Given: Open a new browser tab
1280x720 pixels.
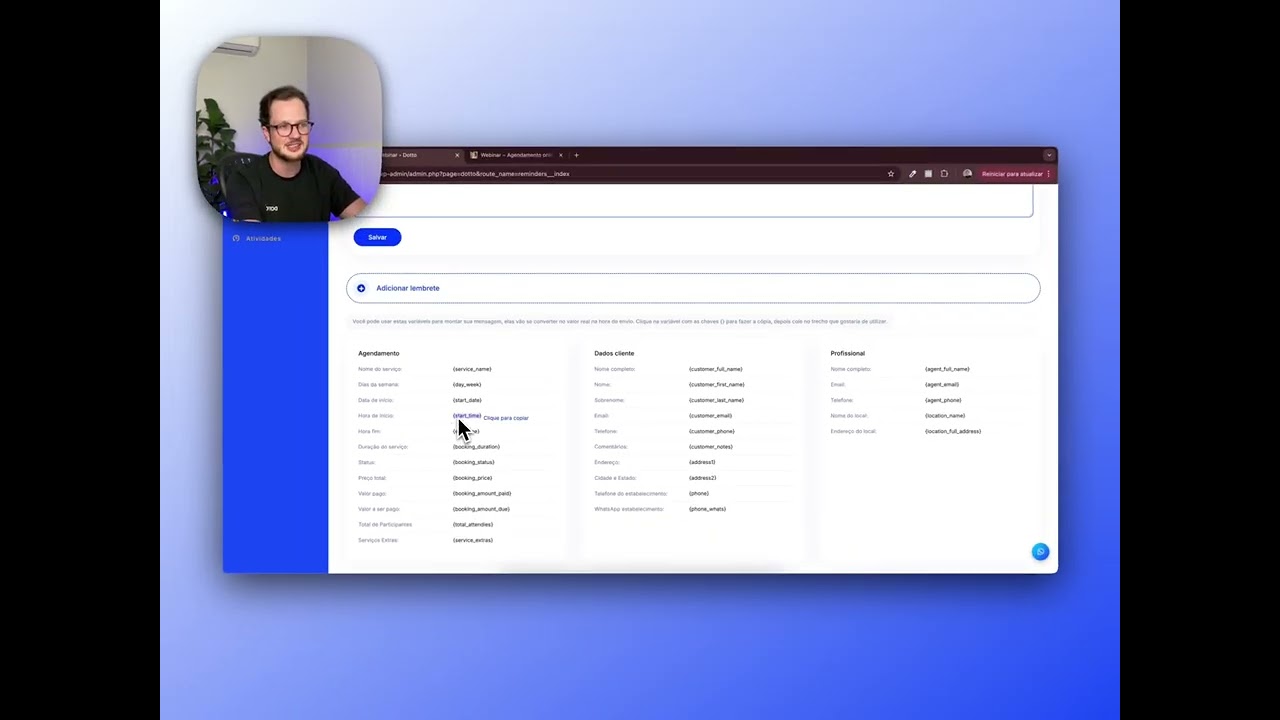Looking at the screenshot, I should (576, 155).
